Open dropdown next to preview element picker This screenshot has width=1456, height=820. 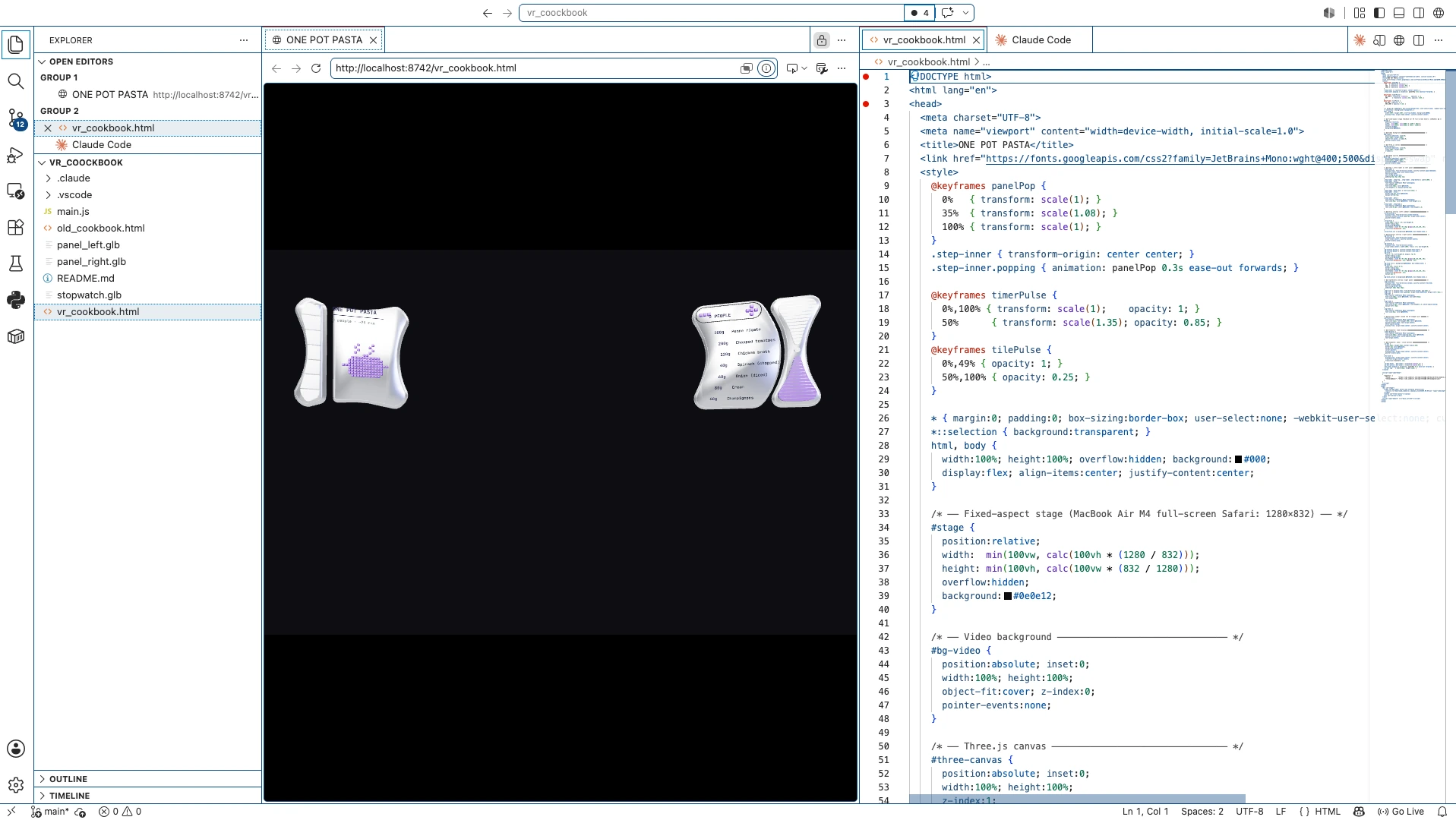[804, 68]
